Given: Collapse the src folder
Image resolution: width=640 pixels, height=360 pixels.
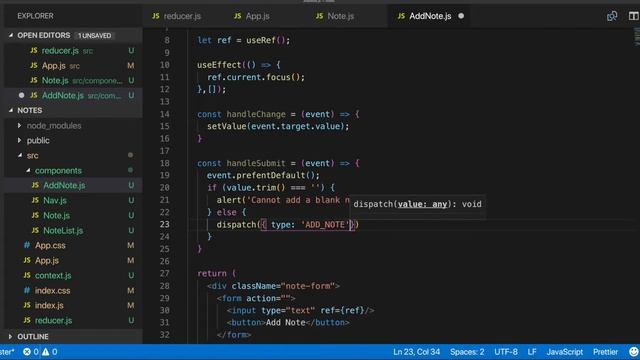Looking at the screenshot, I should click(x=20, y=155).
